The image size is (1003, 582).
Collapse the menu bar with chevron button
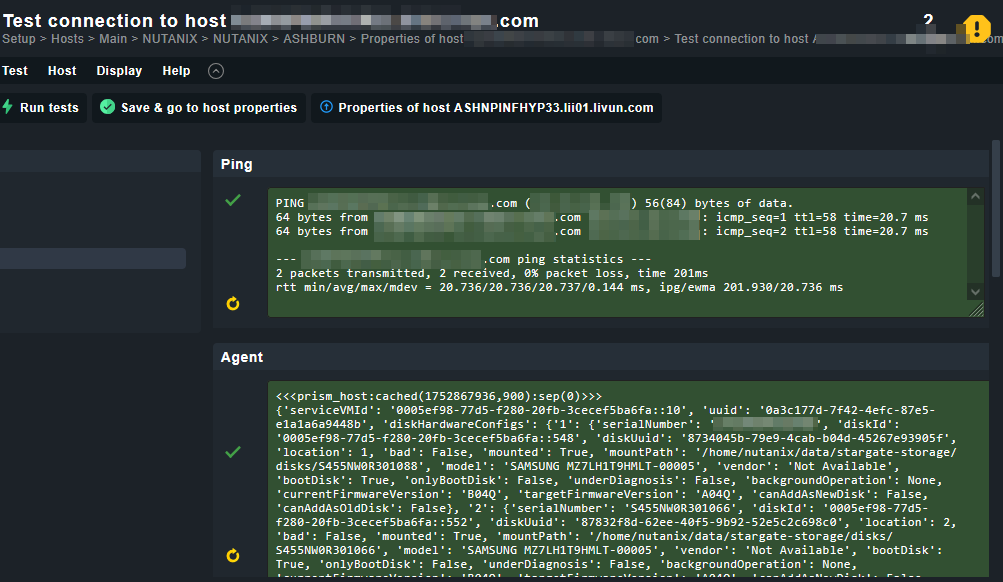(216, 71)
